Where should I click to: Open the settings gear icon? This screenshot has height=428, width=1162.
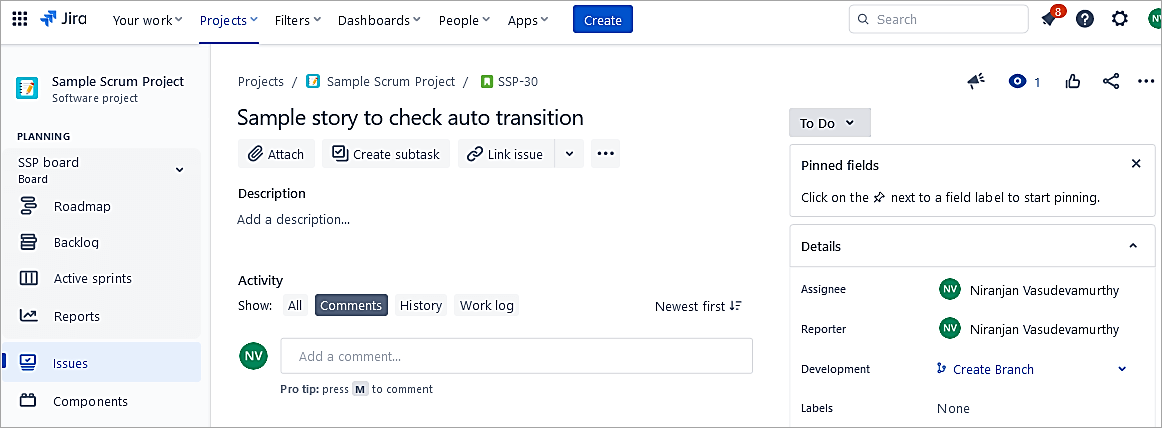[1120, 19]
